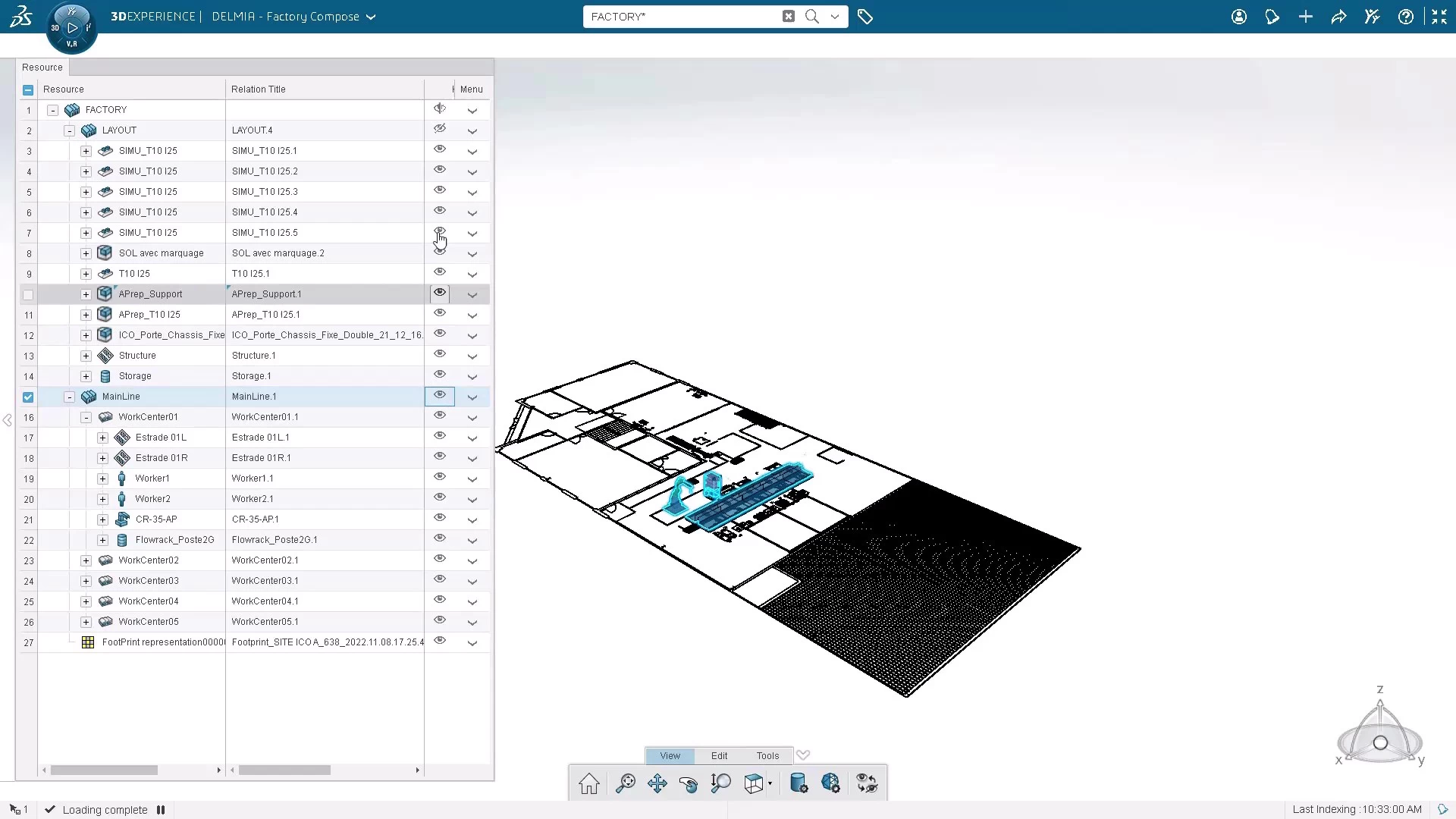
Task: Expand the WorkCenter02 tree node
Action: click(x=86, y=560)
